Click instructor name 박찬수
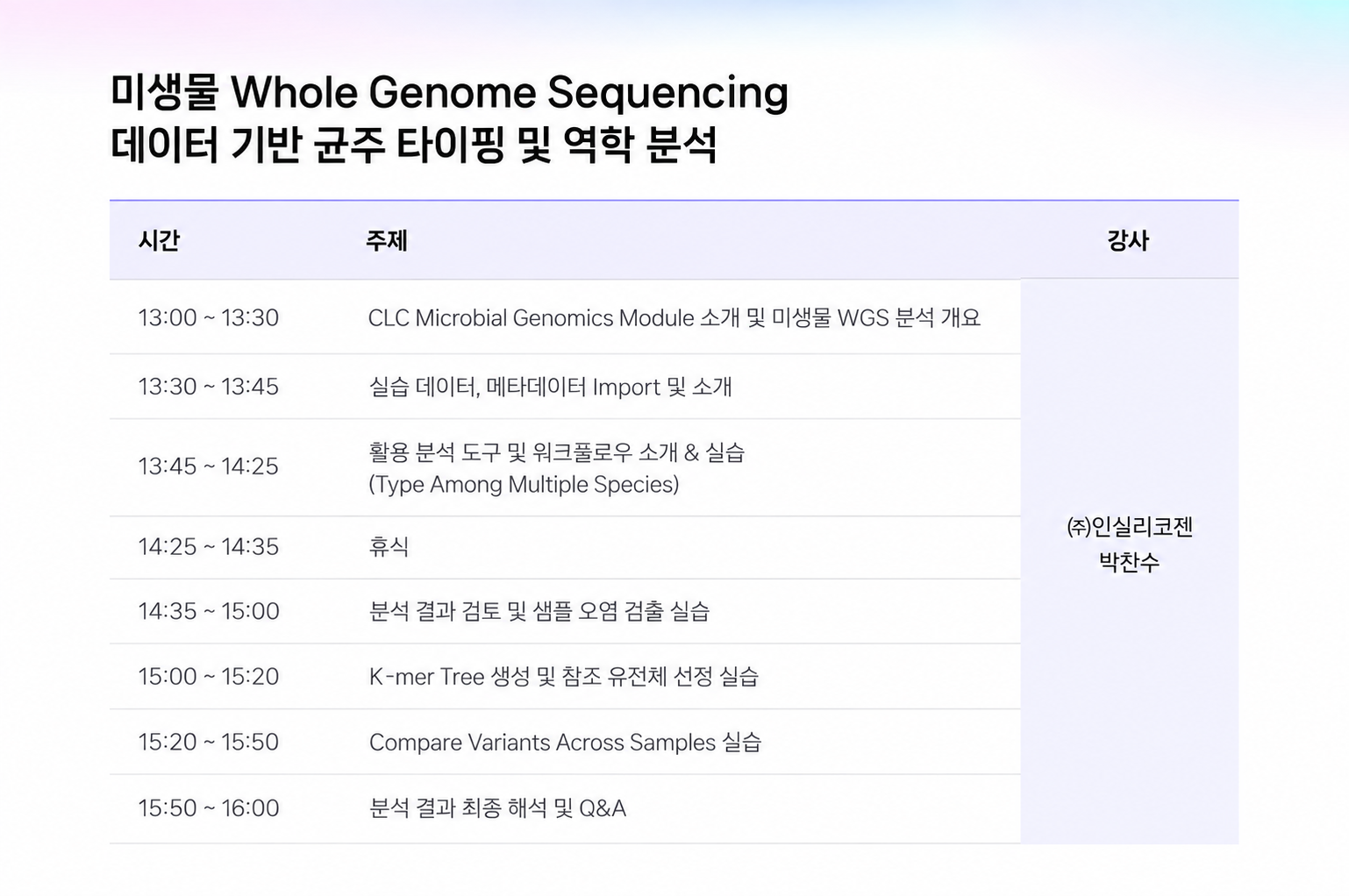The width and height of the screenshot is (1349, 896). (x=1130, y=562)
